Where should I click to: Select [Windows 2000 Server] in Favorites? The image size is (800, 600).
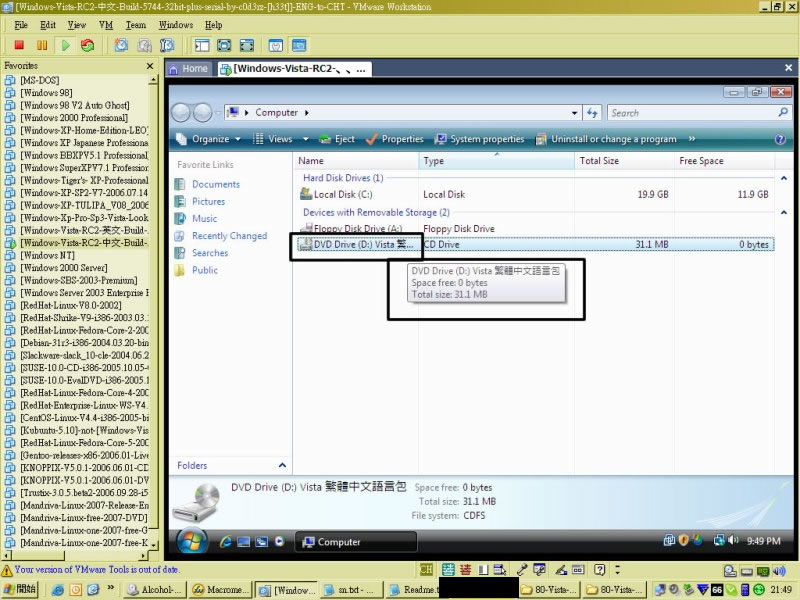[64, 268]
